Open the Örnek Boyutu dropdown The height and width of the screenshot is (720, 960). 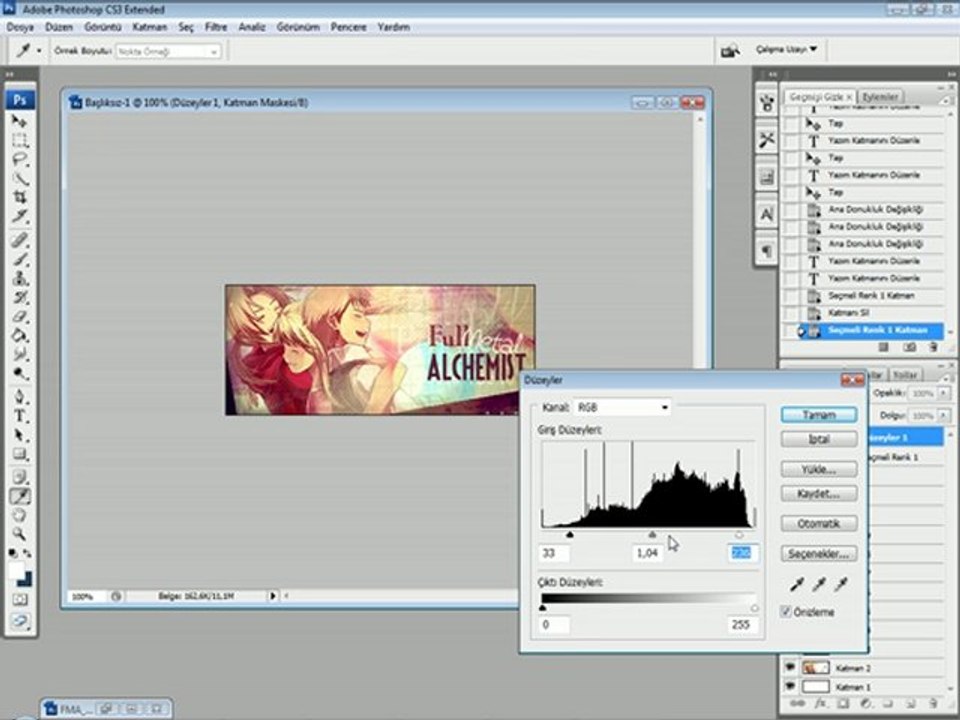[x=167, y=51]
